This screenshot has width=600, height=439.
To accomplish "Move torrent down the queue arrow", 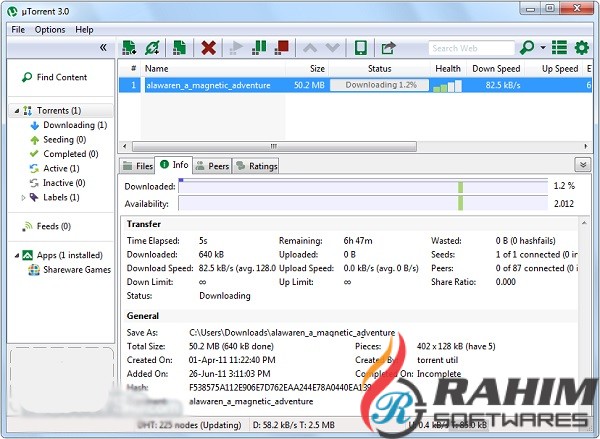I will (x=333, y=48).
